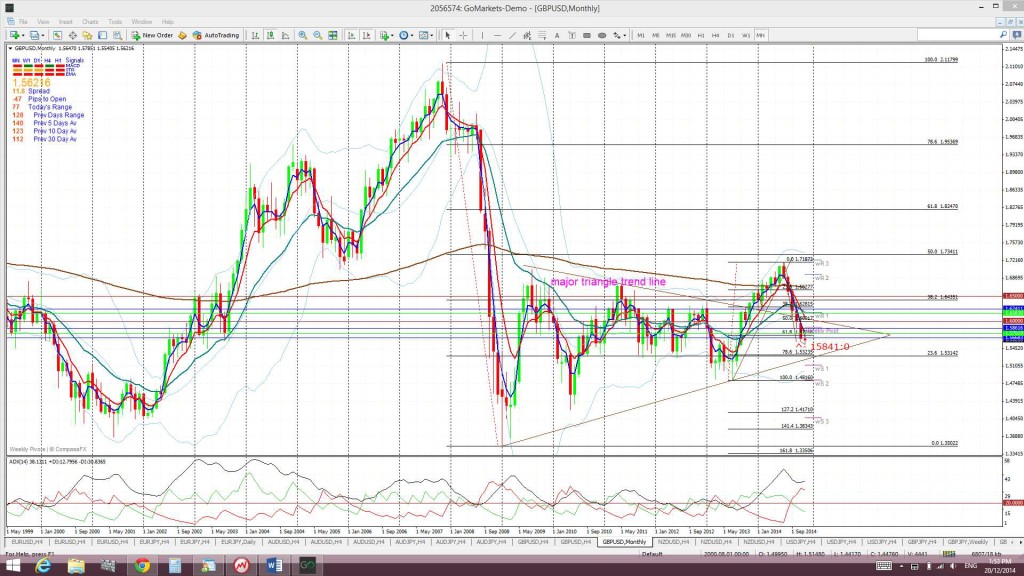Zoom out of the chart
Image resolution: width=1024 pixels, height=576 pixels.
[317, 35]
